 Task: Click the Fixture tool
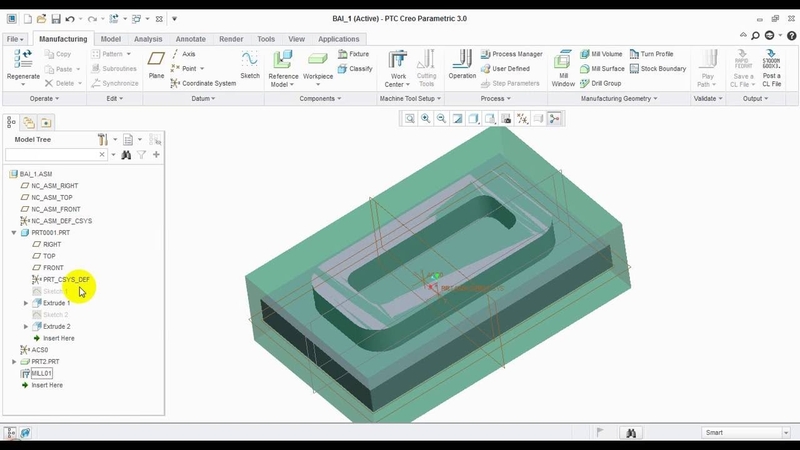(353, 54)
